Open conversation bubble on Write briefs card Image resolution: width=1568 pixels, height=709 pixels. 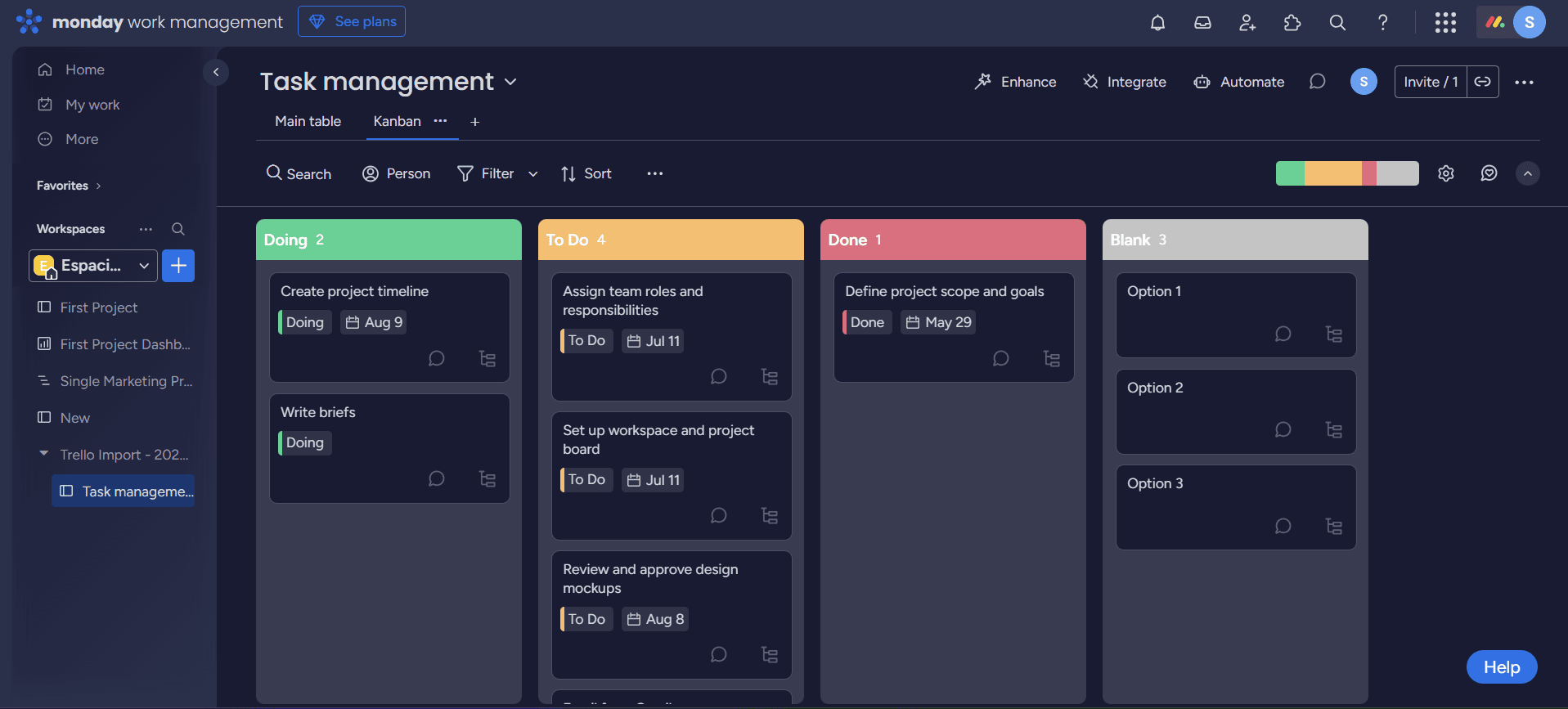pos(437,478)
